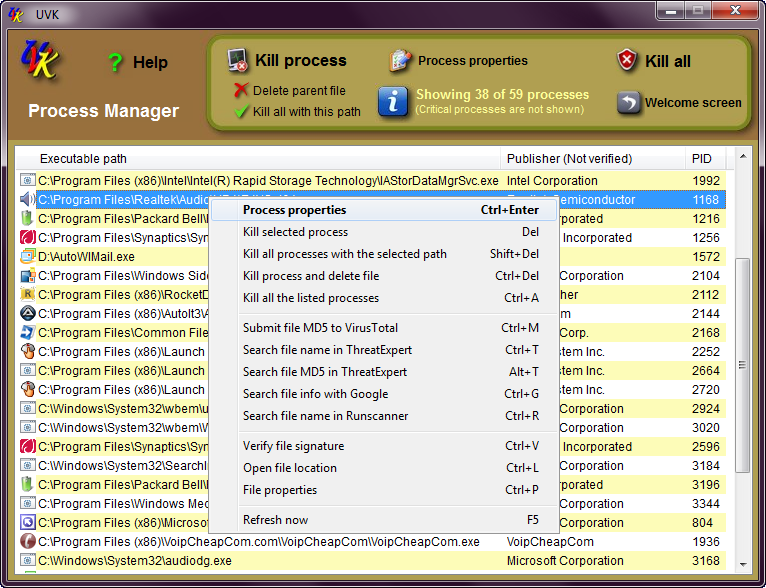Screen dimensions: 766x588
Task: Click the PID value 3168
Action: click(x=706, y=561)
